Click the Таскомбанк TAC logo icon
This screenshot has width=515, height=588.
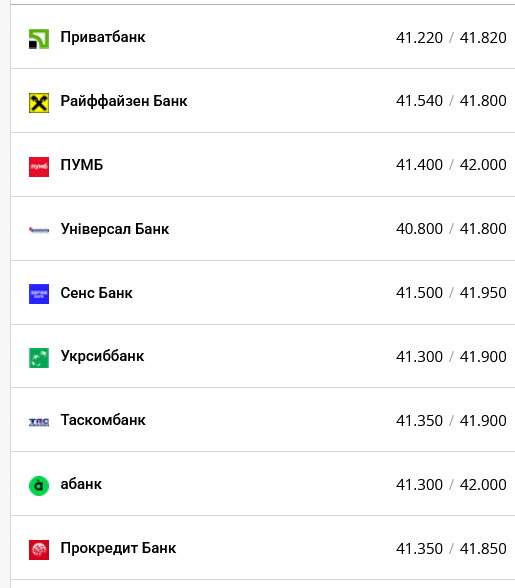[39, 422]
